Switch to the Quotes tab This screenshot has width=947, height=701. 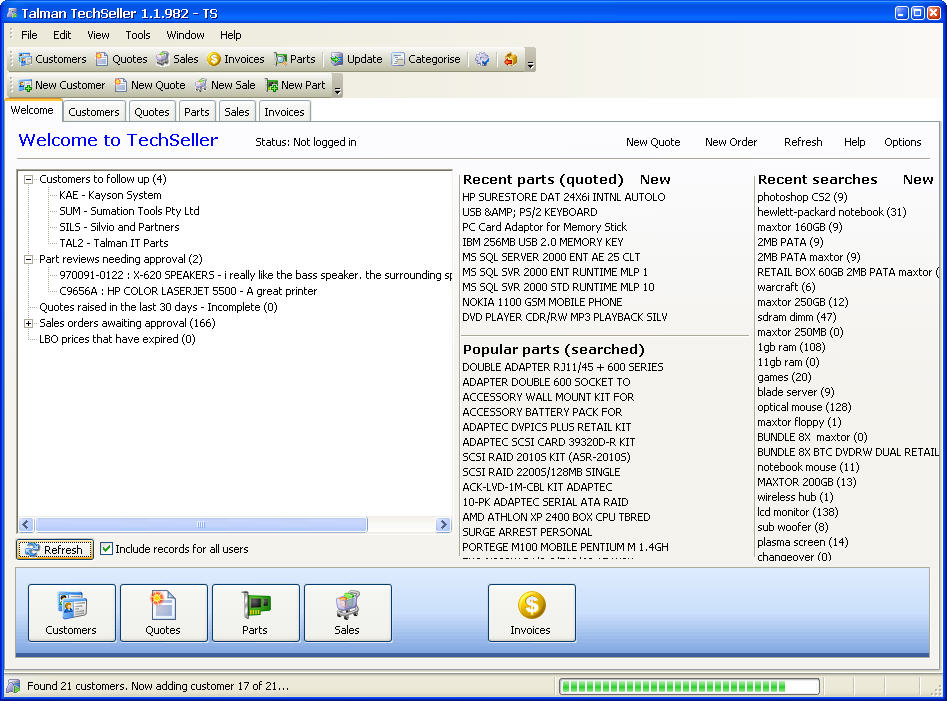tap(152, 112)
